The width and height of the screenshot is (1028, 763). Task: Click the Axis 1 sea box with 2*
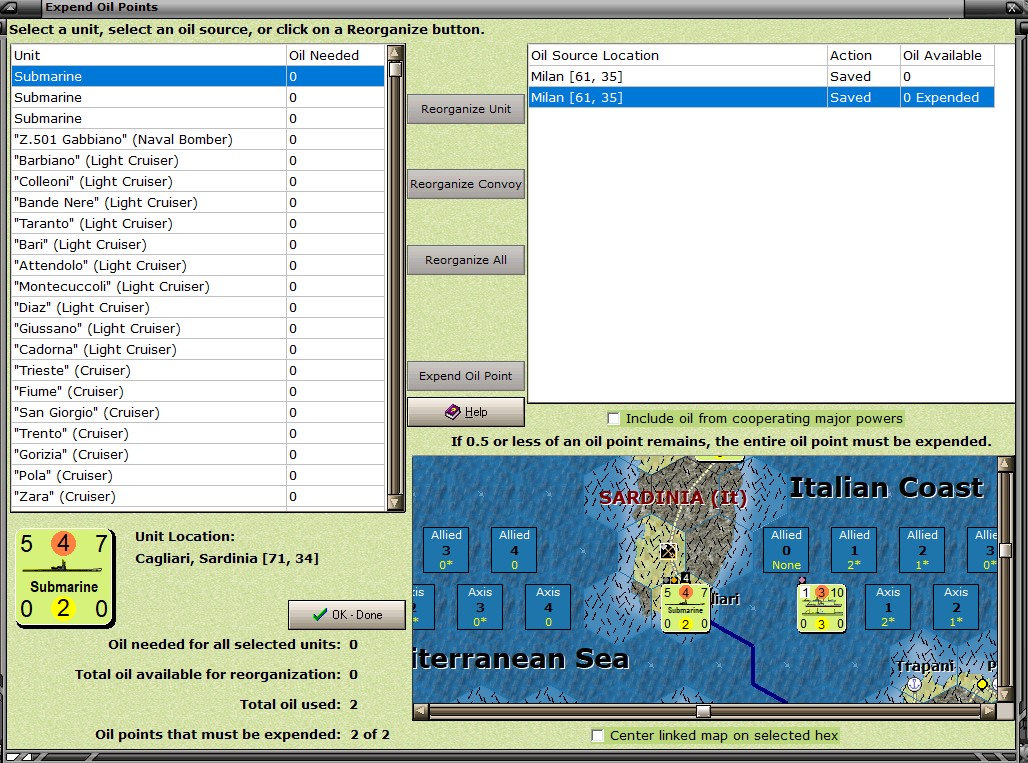coord(888,606)
